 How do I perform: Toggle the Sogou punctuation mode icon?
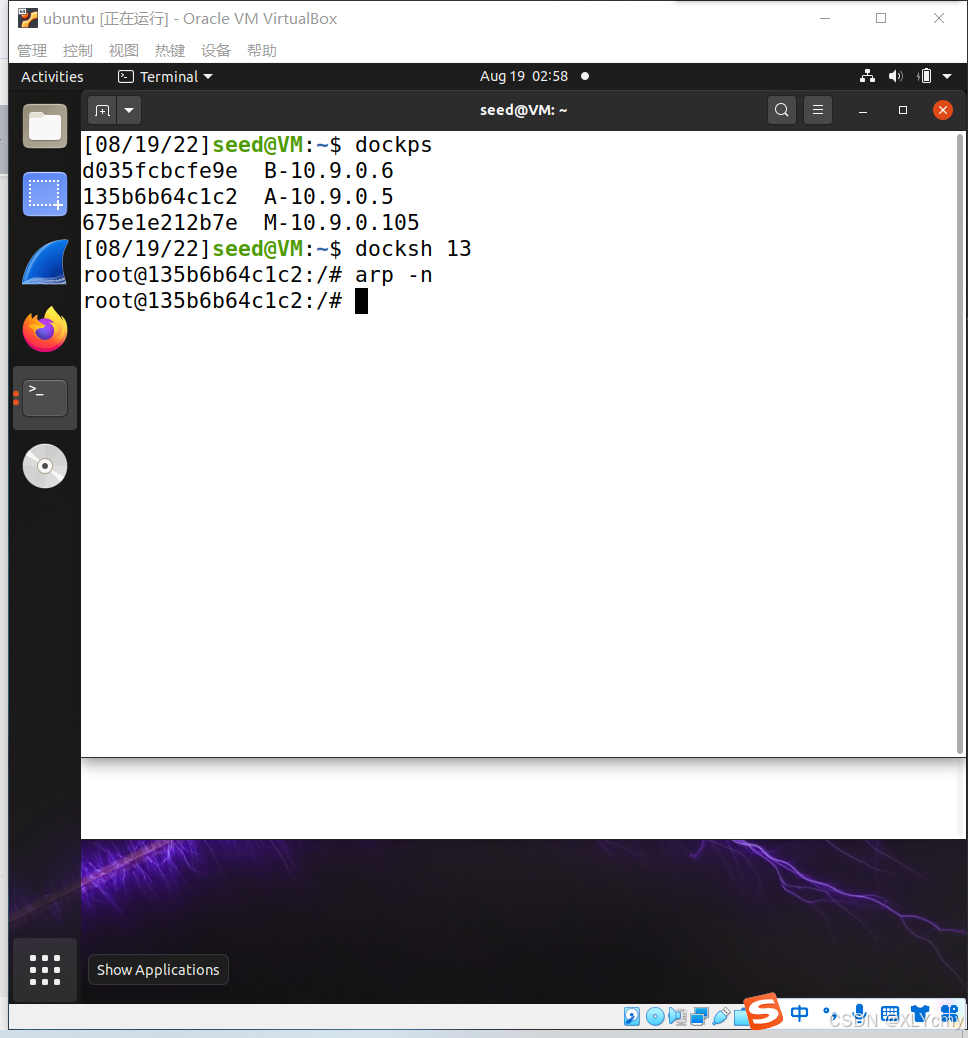tap(830, 1014)
